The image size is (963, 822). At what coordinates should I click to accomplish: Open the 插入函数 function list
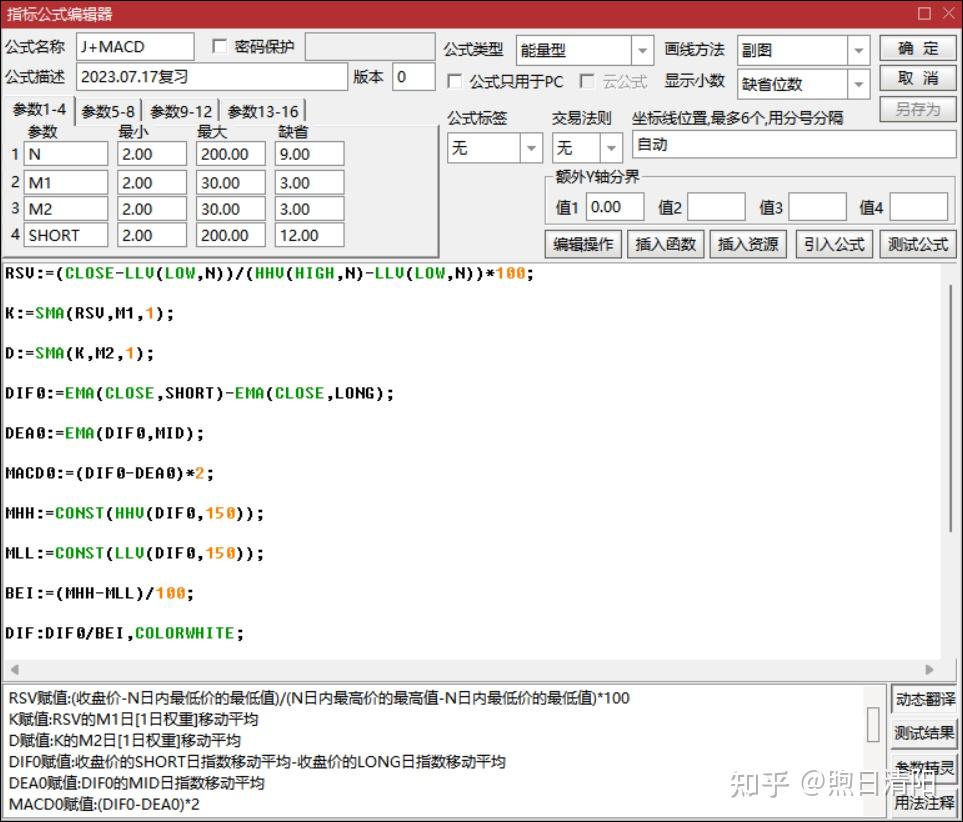coord(666,243)
